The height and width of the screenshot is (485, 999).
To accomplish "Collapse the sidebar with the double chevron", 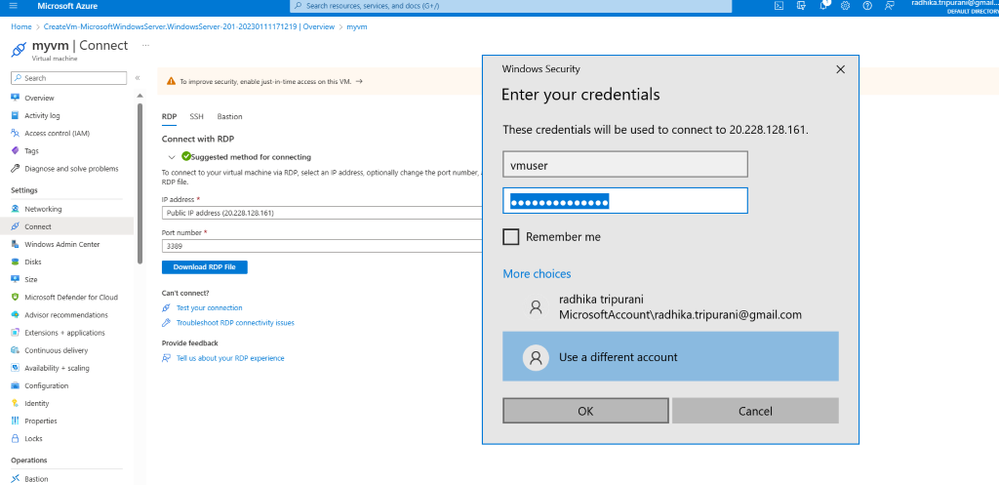I will click(x=138, y=78).
